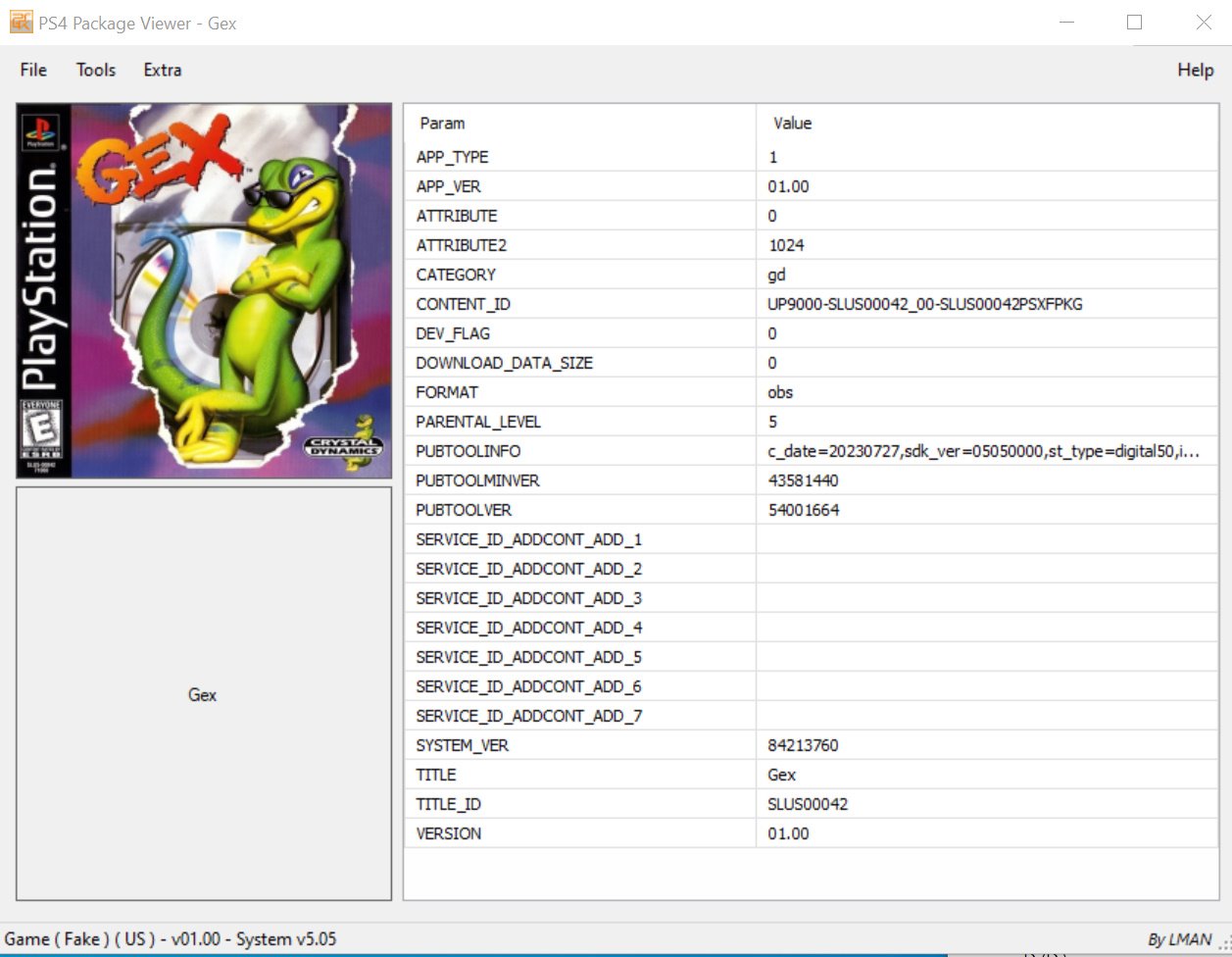Image resolution: width=1232 pixels, height=957 pixels.
Task: Select the VERSION parameter name
Action: pyautogui.click(x=449, y=833)
